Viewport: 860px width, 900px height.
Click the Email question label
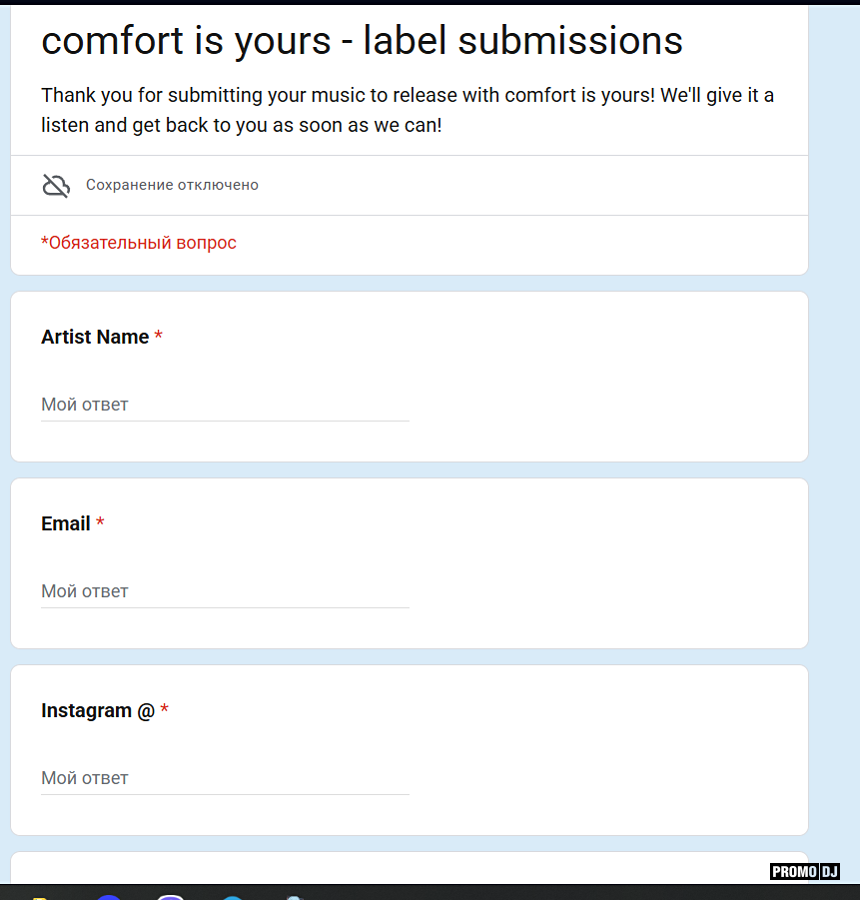pos(66,524)
